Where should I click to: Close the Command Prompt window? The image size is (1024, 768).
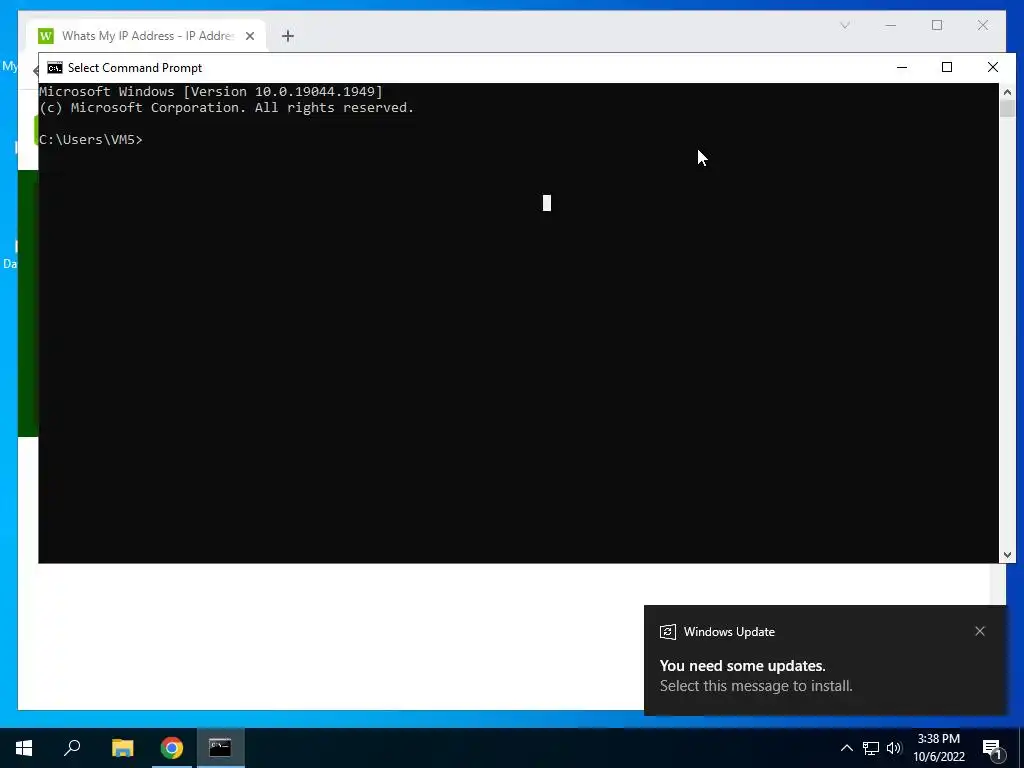click(x=993, y=67)
